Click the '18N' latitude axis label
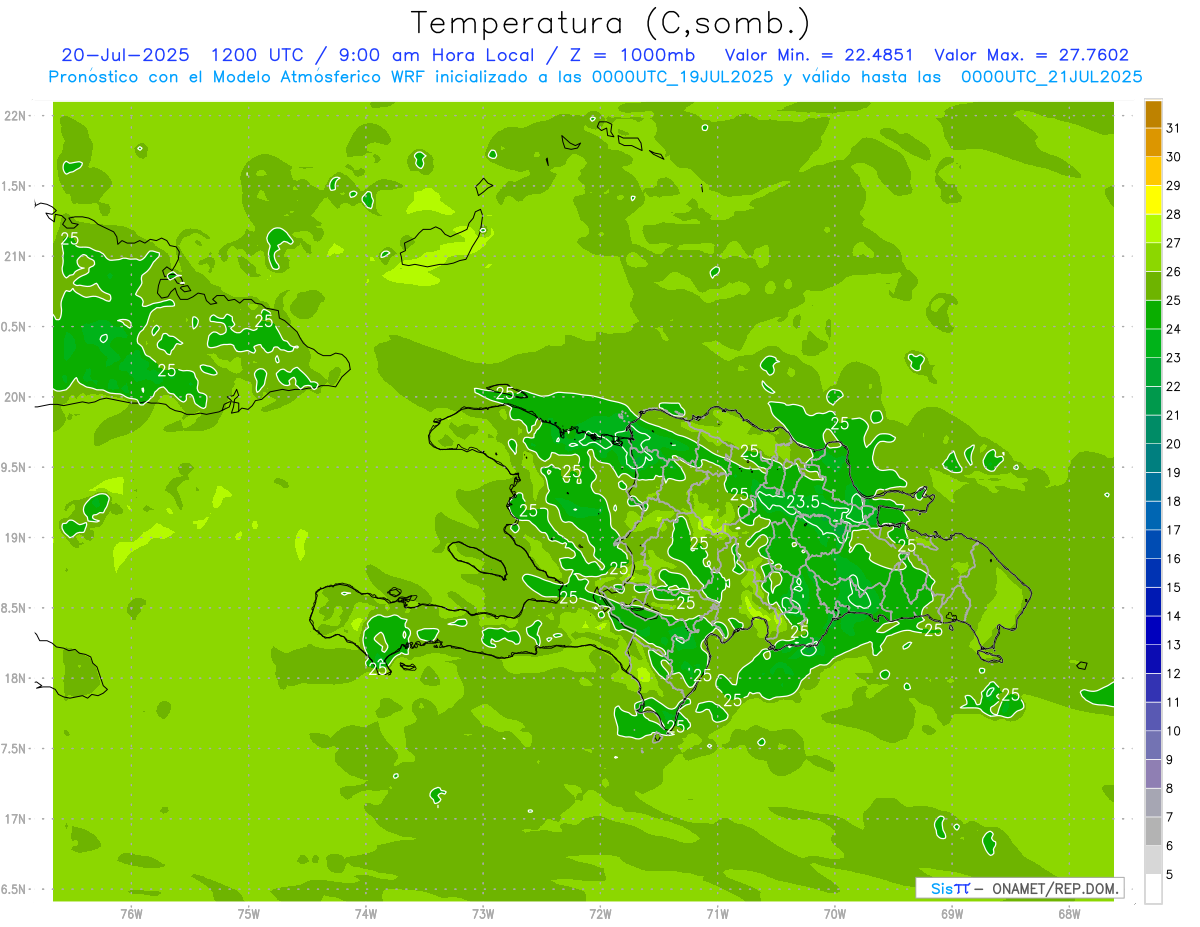This screenshot has height=927, width=1200. (15, 678)
